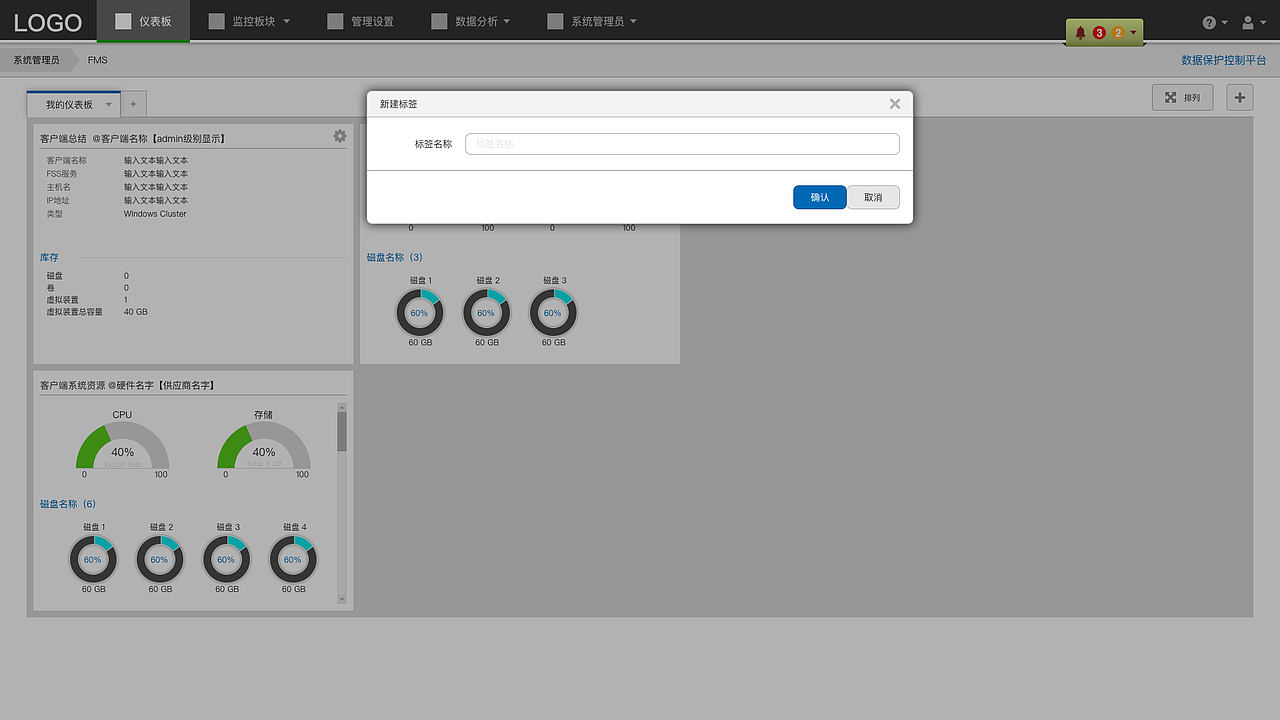Focus the 标签名称 input field
The height and width of the screenshot is (720, 1280).
[x=682, y=144]
